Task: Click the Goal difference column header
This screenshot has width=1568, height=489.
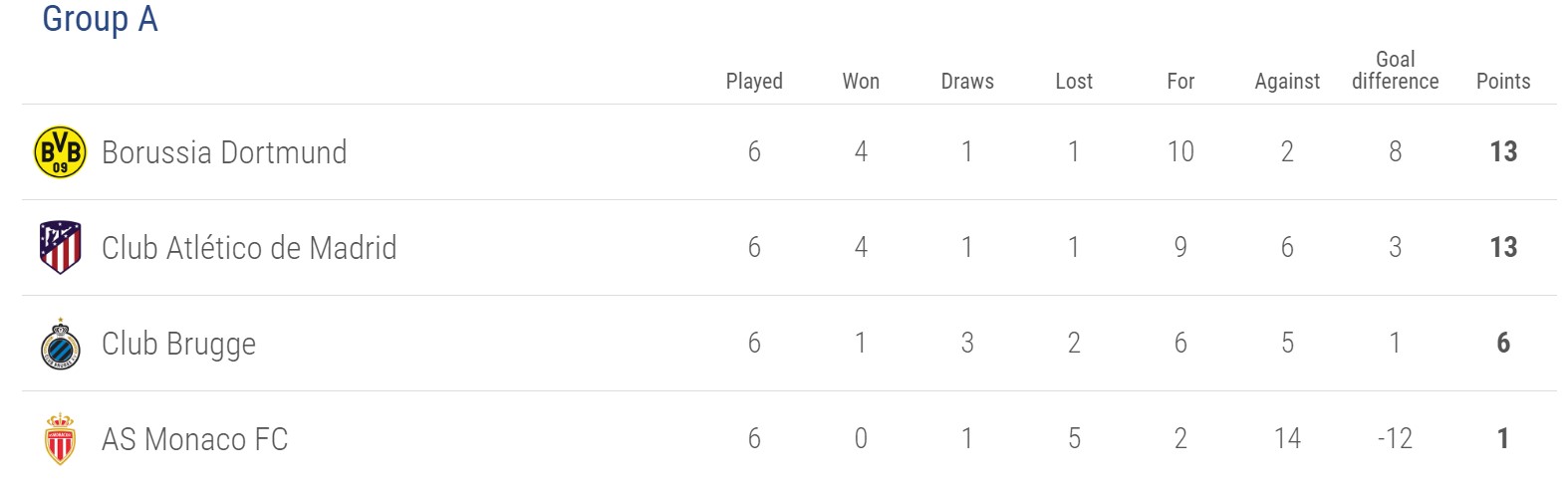Action: [x=1395, y=71]
